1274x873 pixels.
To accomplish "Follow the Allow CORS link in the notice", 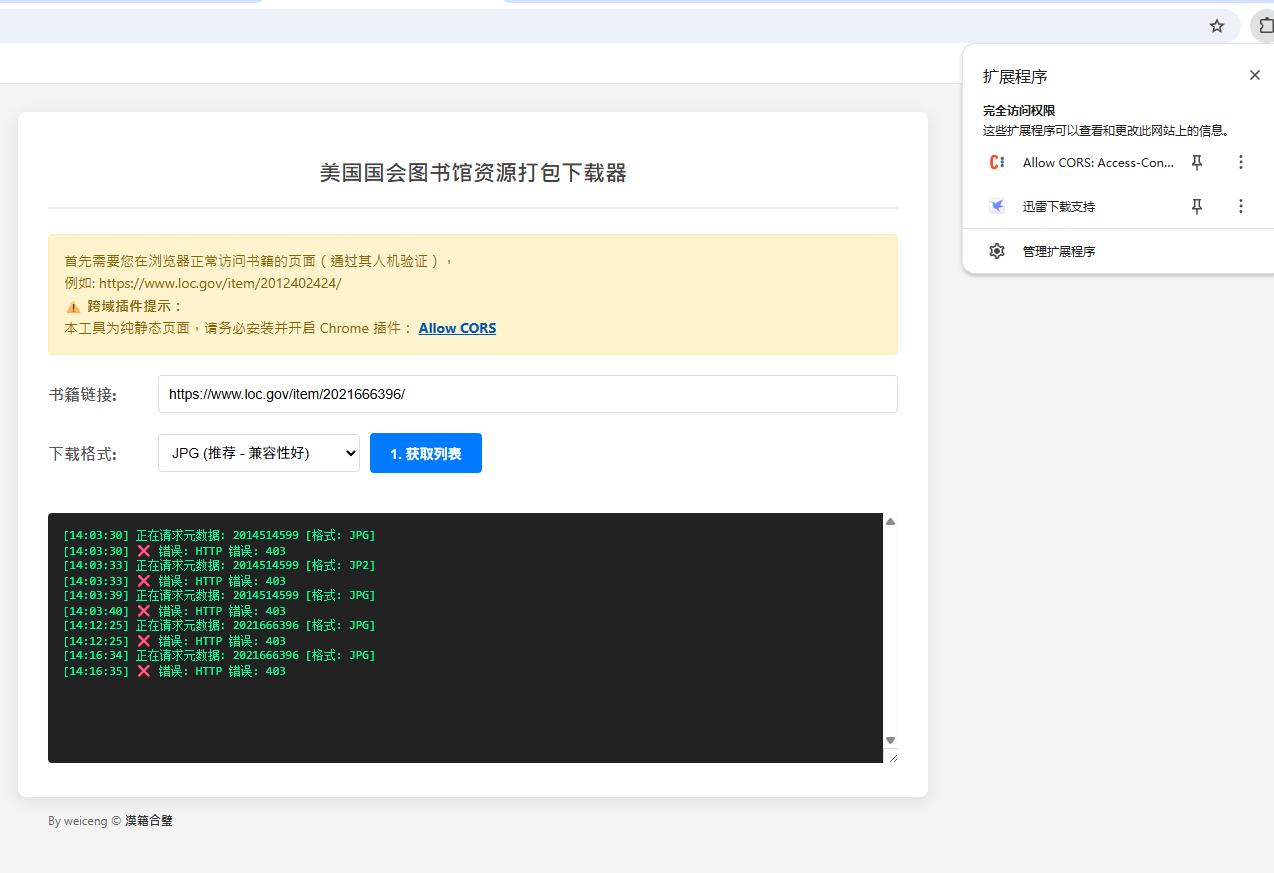I will 457,328.
